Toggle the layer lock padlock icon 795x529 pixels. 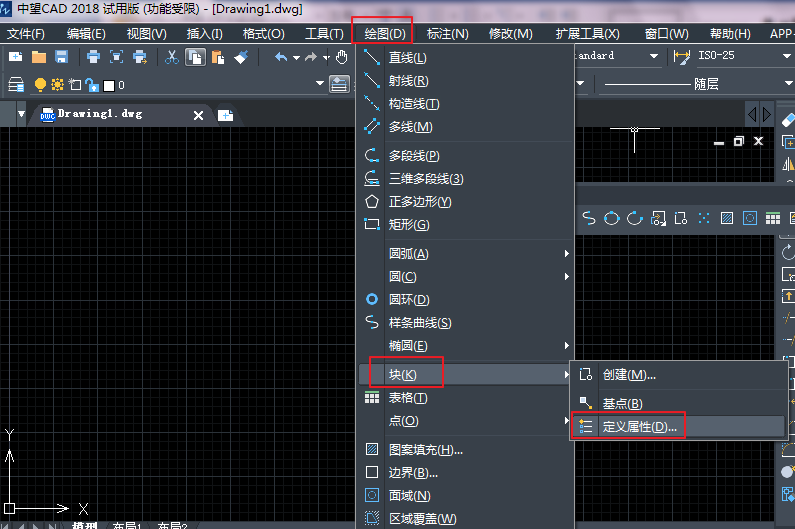91,85
